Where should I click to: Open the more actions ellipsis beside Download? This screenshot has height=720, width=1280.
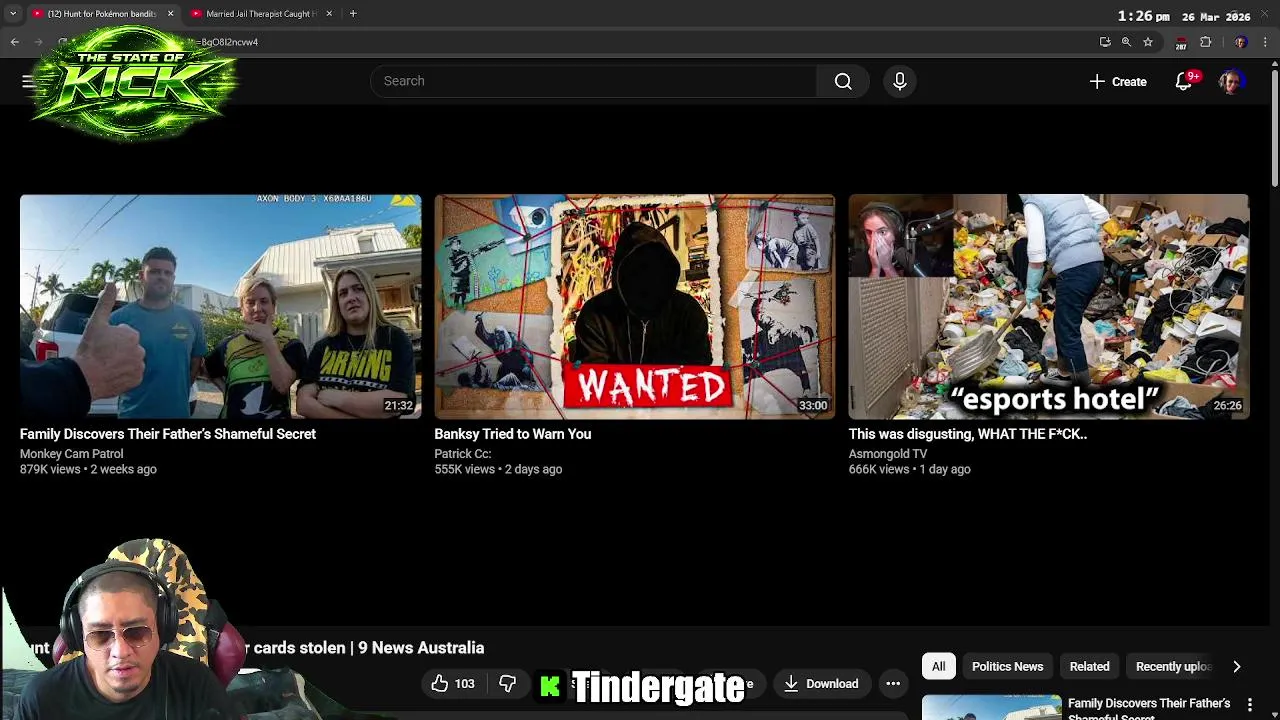point(893,684)
